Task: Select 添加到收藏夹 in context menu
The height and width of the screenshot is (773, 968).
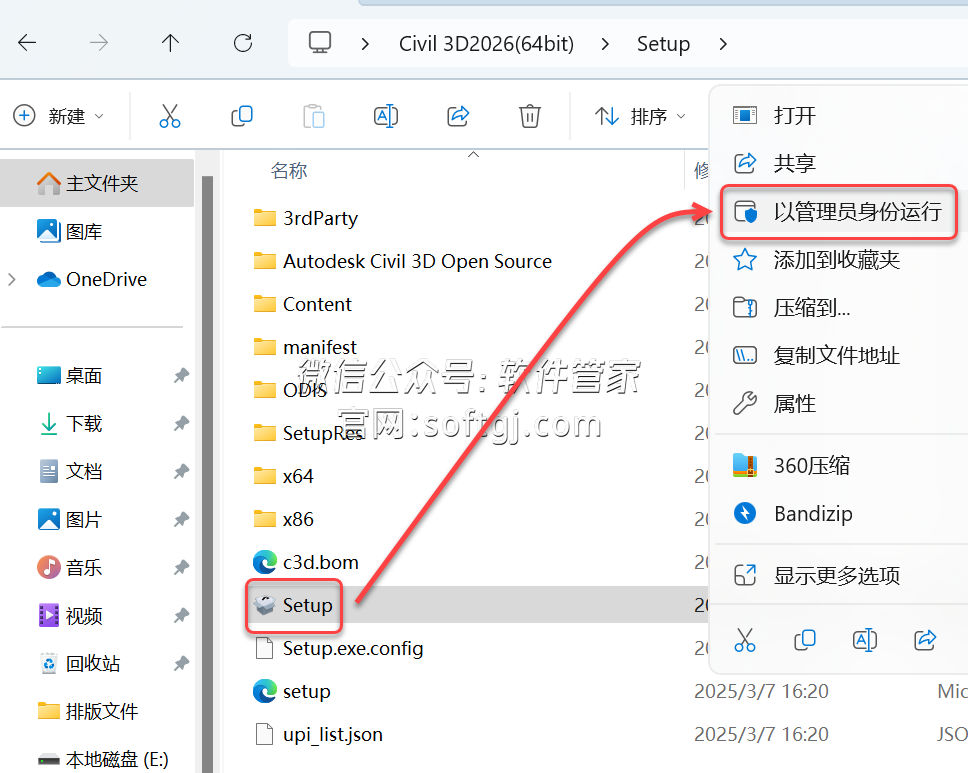Action: point(838,260)
